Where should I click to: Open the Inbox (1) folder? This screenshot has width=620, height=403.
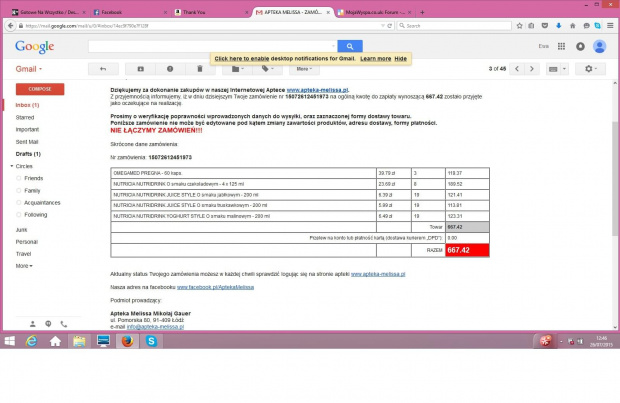click(27, 105)
